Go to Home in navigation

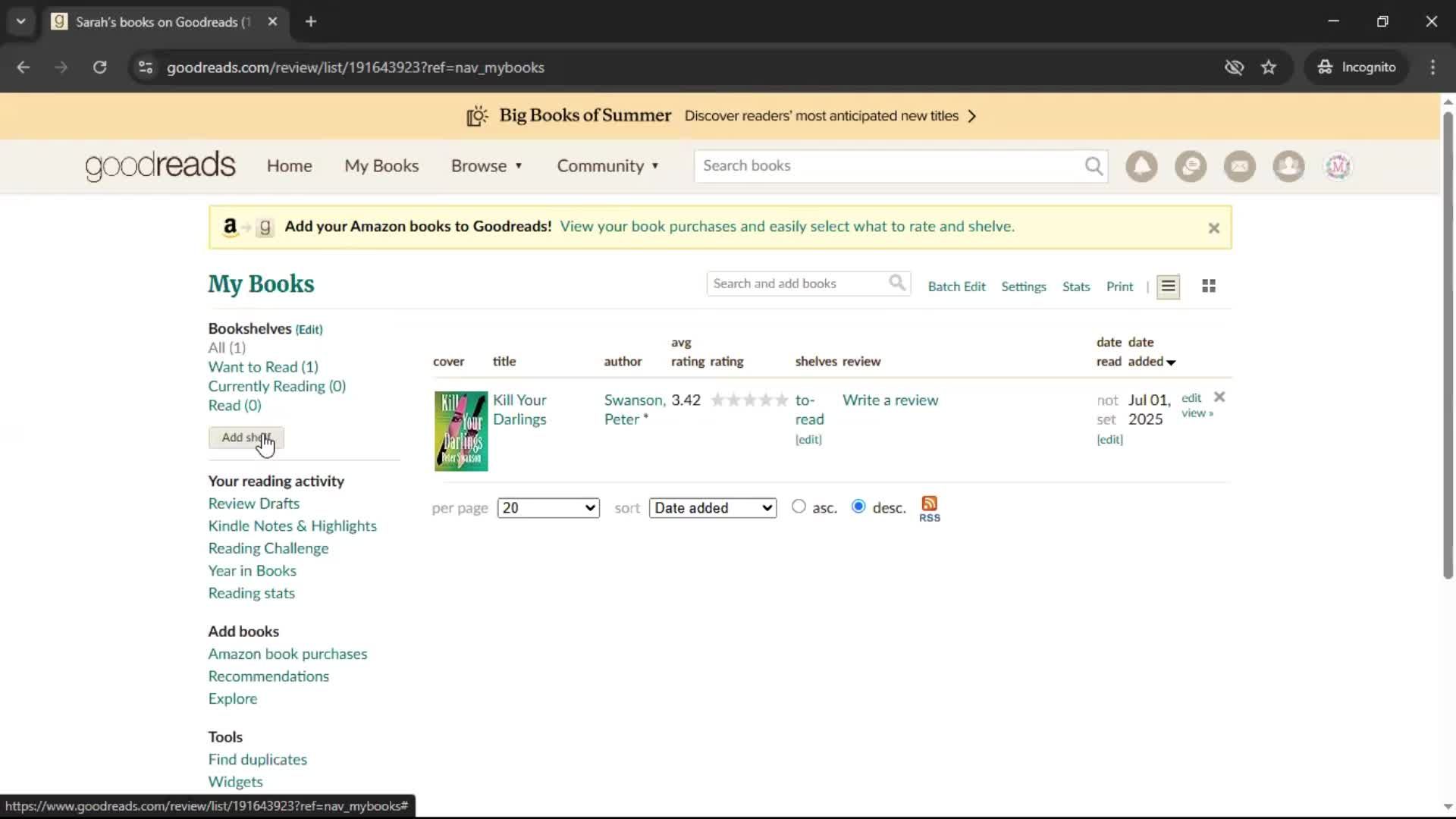click(289, 166)
